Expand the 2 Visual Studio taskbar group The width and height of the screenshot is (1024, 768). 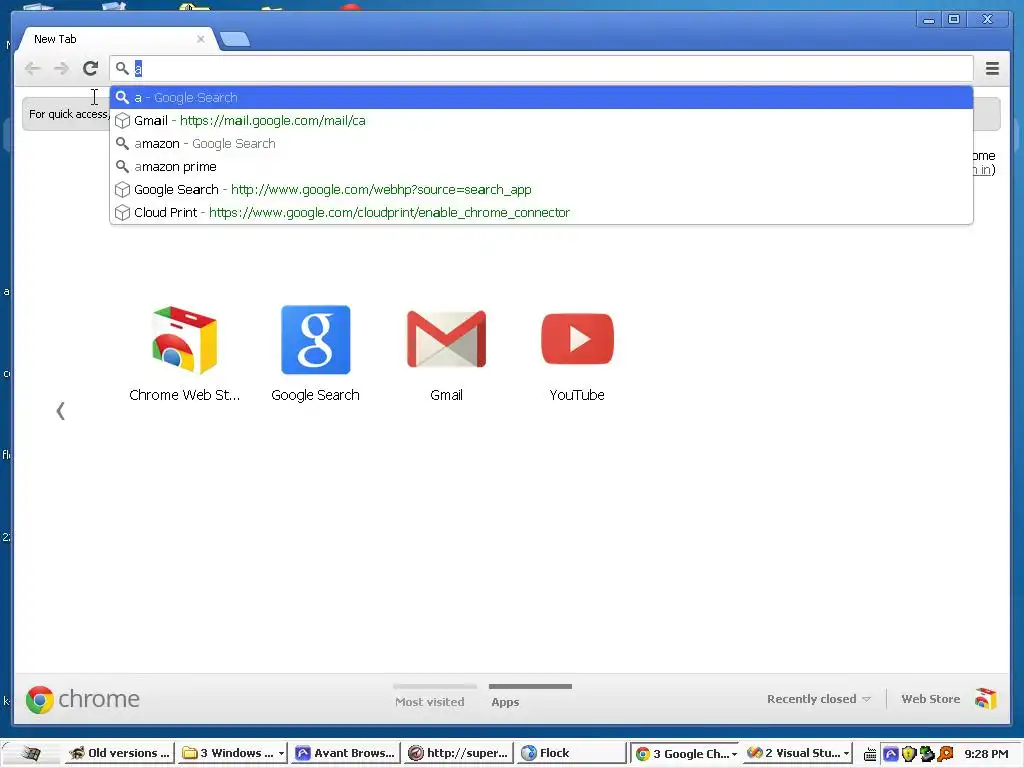click(798, 753)
